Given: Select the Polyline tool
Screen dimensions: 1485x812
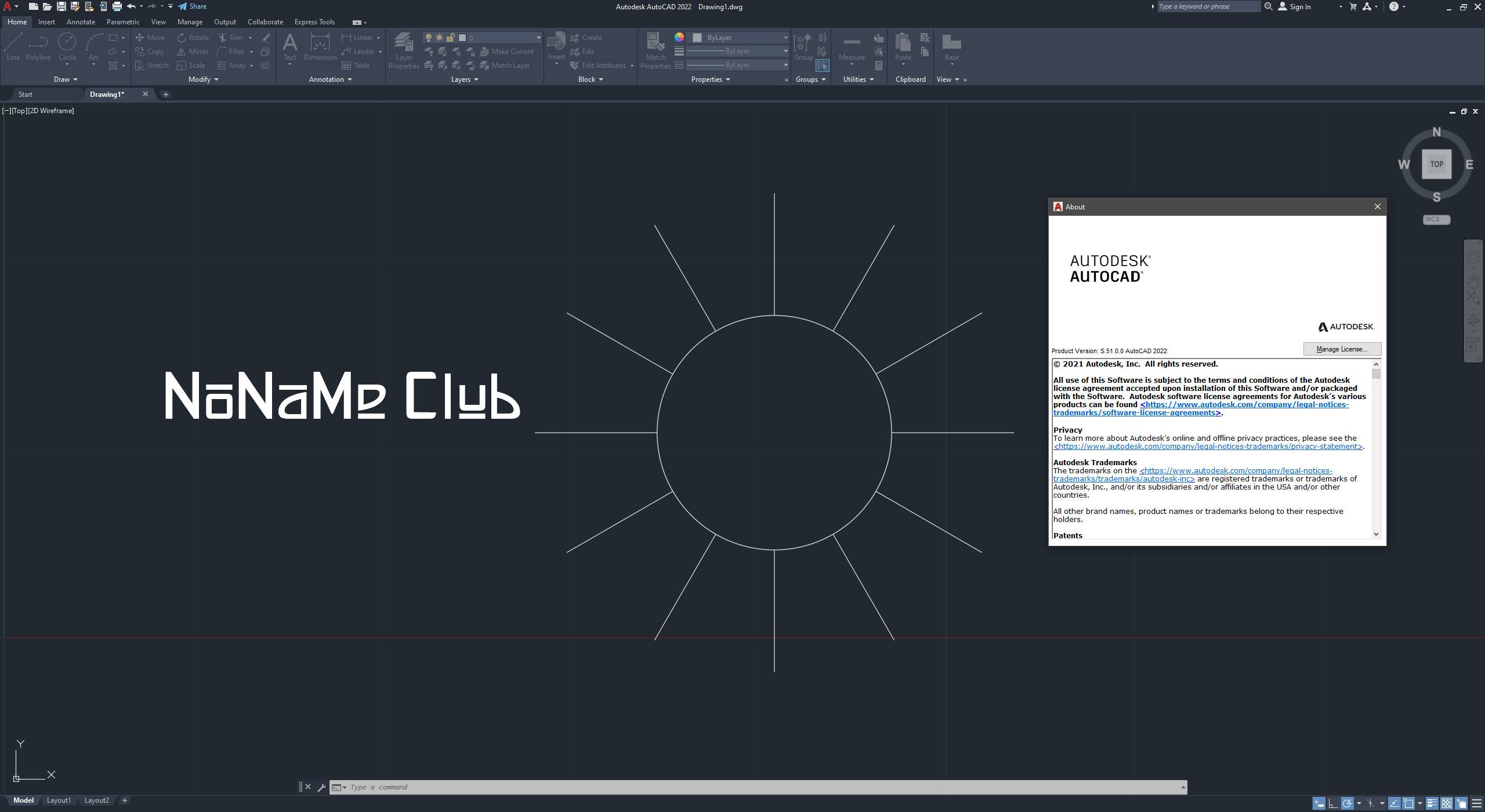Looking at the screenshot, I should pos(38,46).
